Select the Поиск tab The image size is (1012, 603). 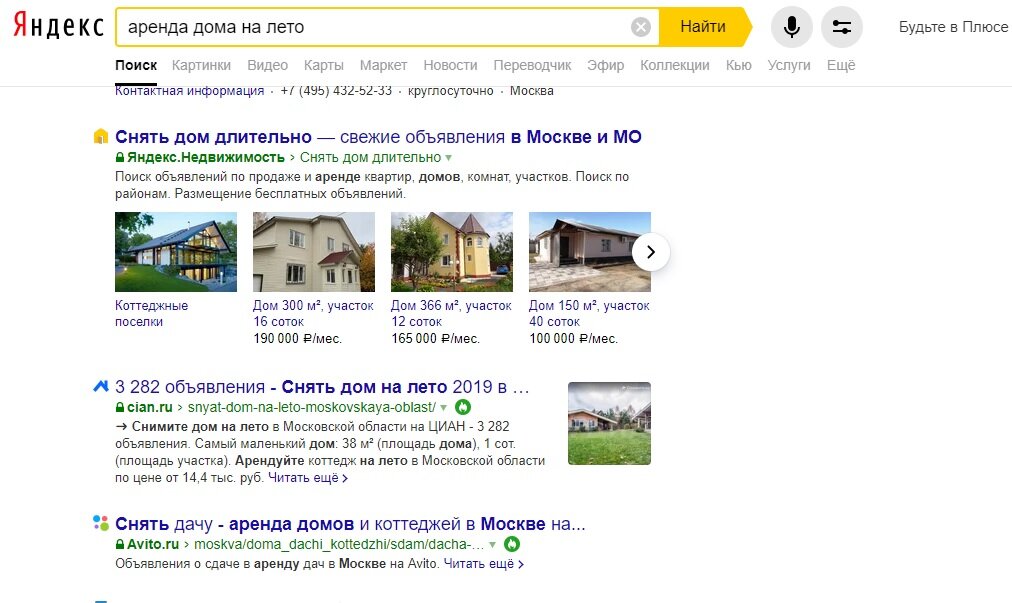click(136, 65)
